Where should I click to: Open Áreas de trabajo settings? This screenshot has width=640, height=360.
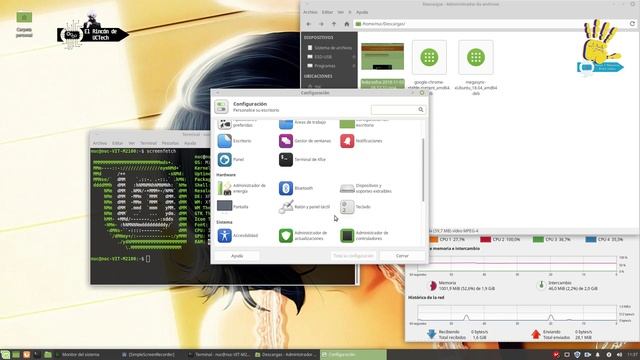click(302, 122)
